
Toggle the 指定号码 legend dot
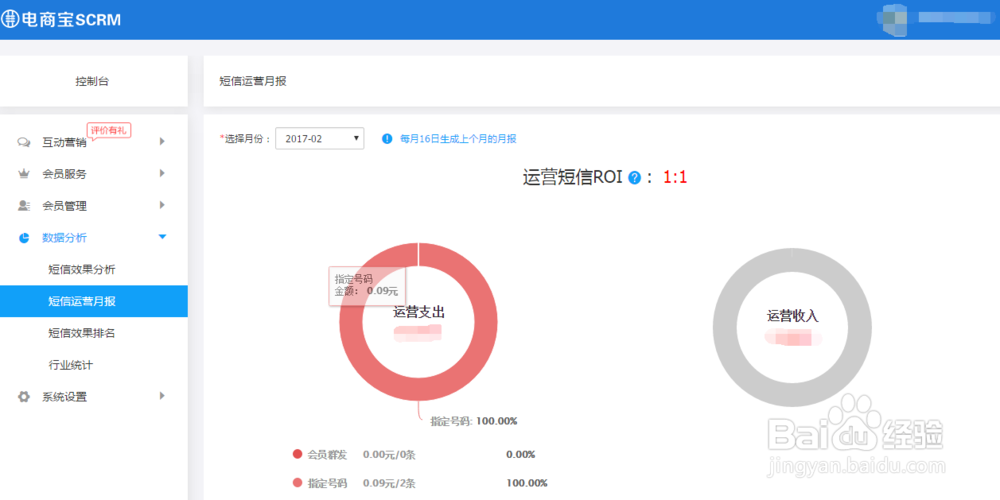point(297,483)
